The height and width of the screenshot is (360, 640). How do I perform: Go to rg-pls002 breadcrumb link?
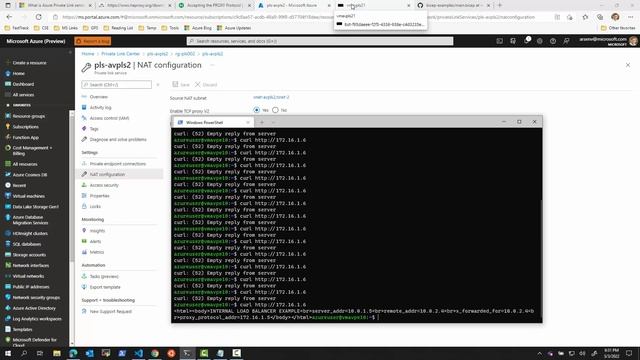pyautogui.click(x=185, y=54)
